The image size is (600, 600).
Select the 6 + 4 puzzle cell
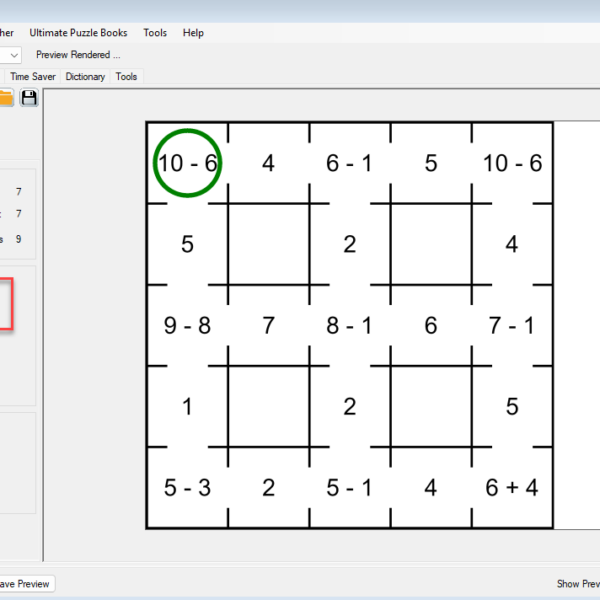(x=512, y=488)
